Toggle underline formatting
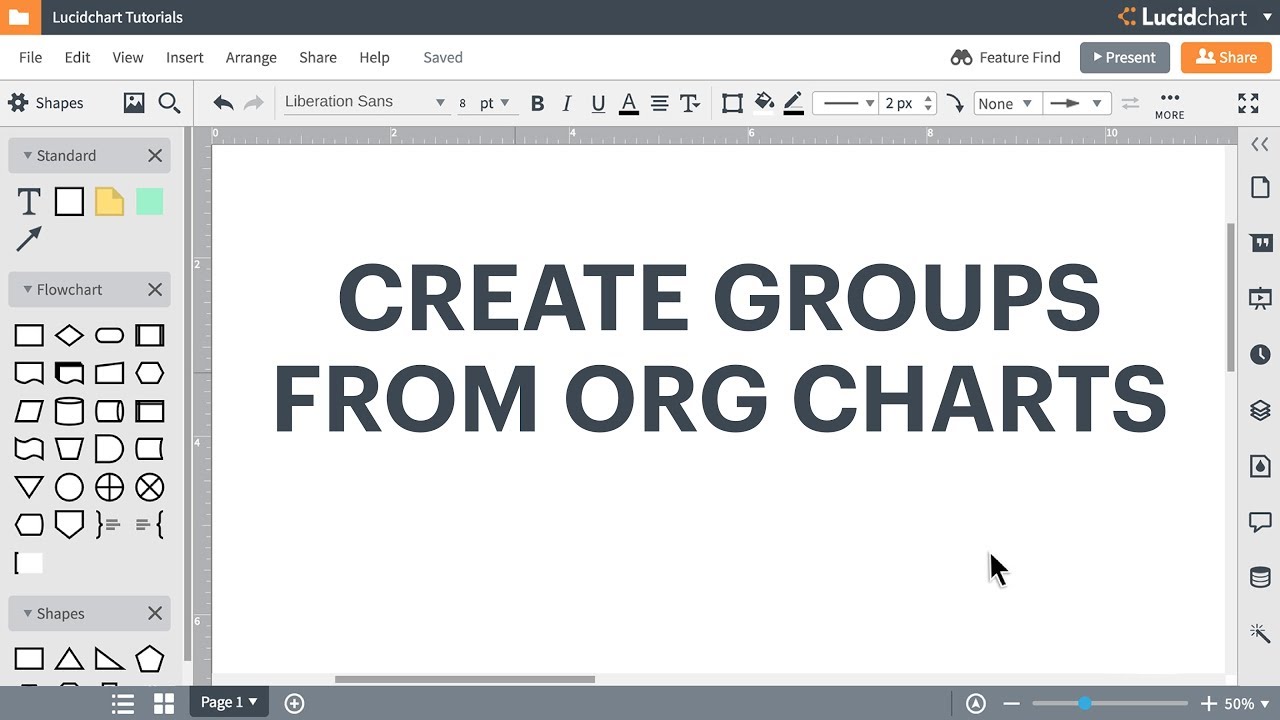The image size is (1280, 720). (x=598, y=103)
